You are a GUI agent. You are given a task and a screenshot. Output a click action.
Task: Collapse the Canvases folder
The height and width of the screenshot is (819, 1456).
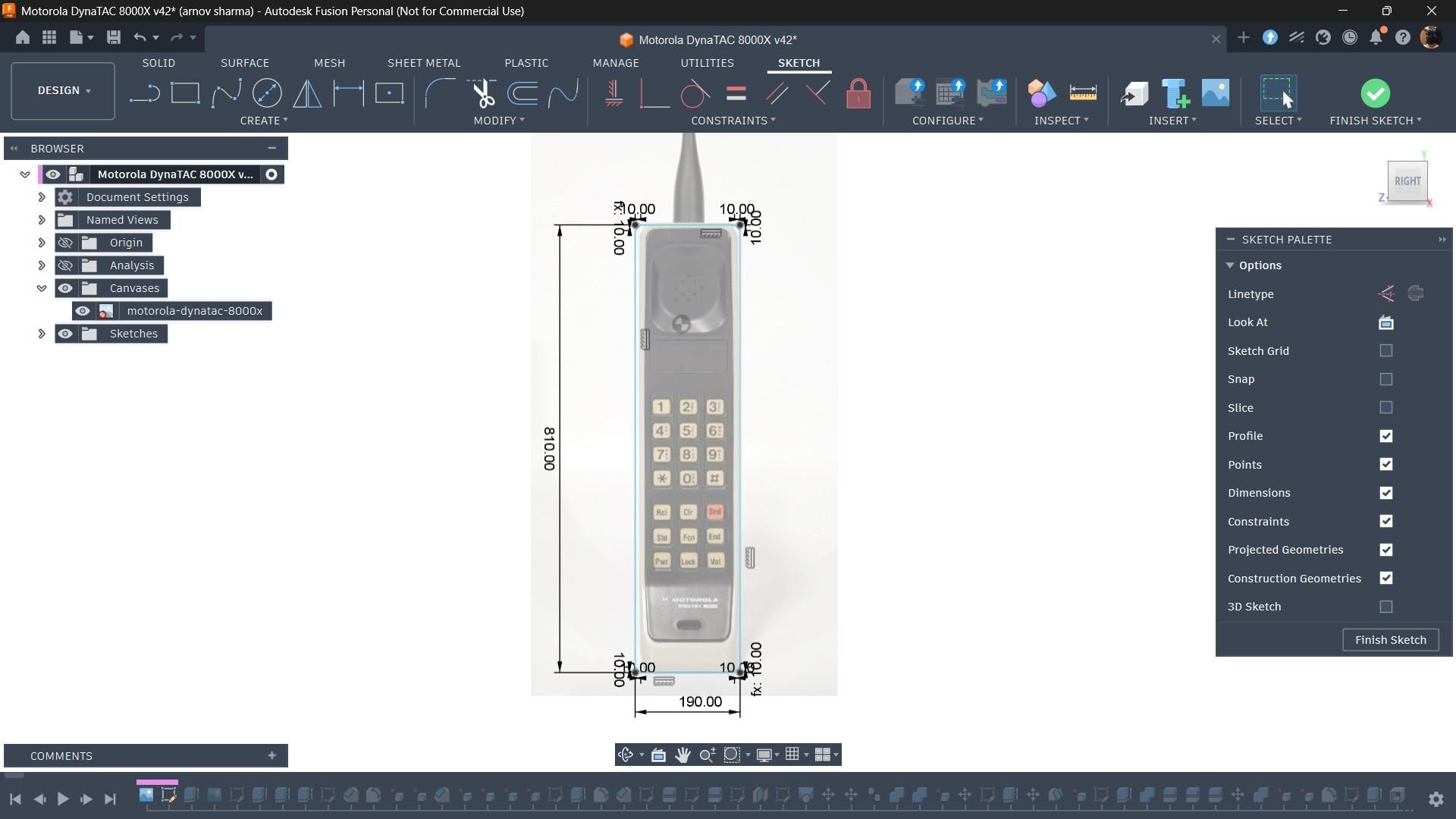42,288
